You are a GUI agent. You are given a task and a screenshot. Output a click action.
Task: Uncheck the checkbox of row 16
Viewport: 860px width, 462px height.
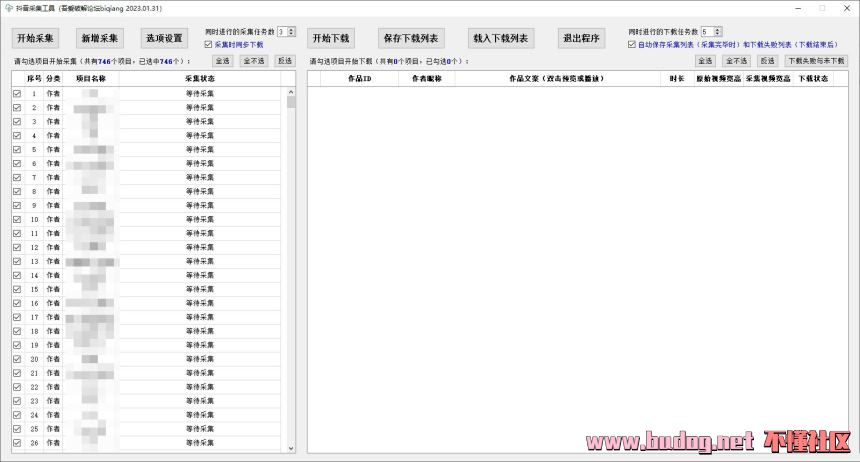pyautogui.click(x=17, y=303)
